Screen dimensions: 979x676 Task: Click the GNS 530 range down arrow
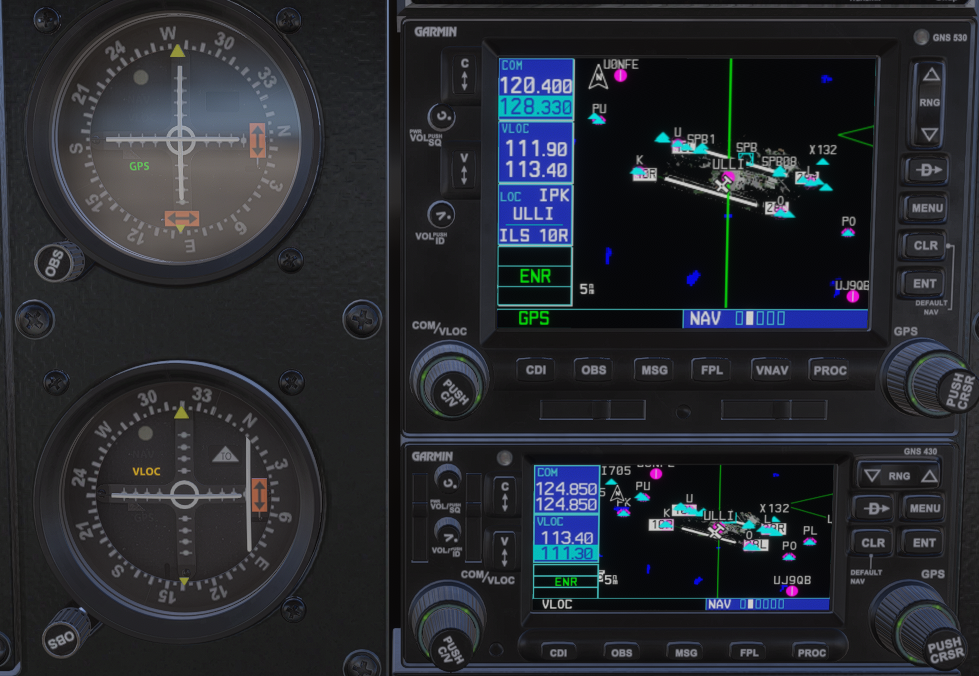[x=930, y=133]
